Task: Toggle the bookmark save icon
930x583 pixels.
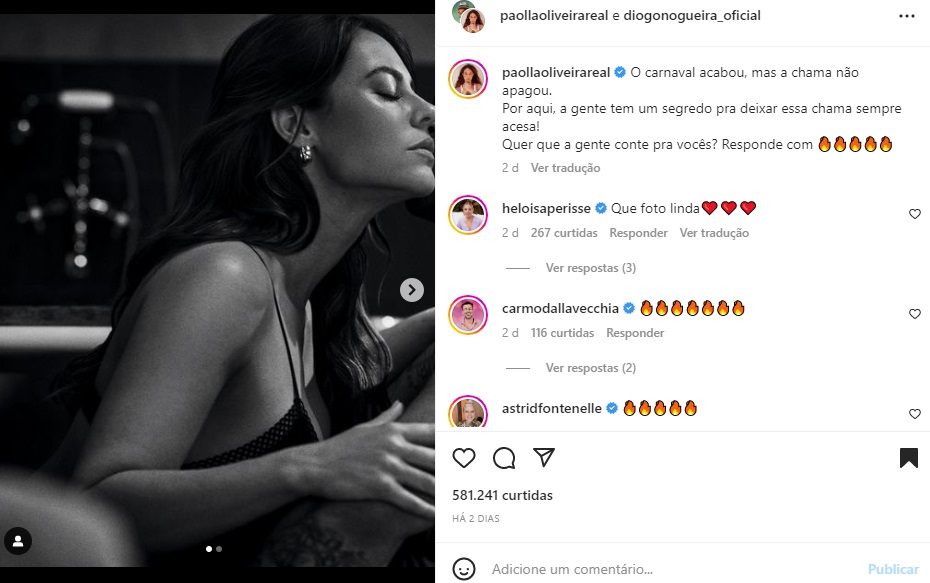Action: [x=908, y=458]
